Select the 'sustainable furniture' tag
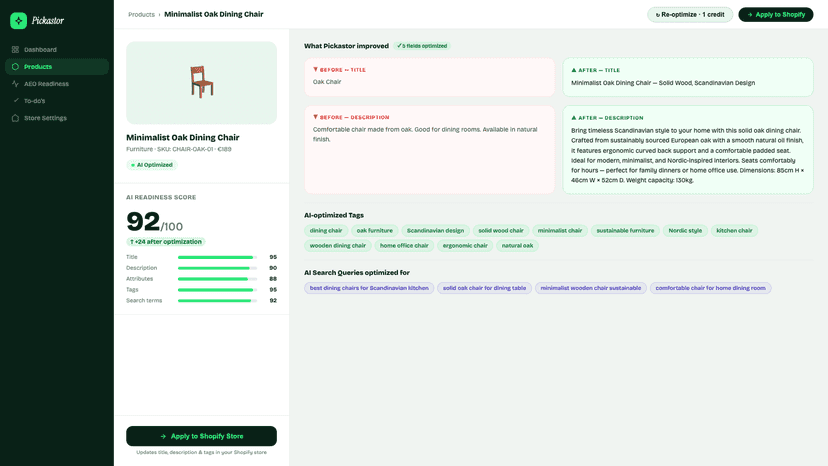This screenshot has width=828, height=466. 625,230
